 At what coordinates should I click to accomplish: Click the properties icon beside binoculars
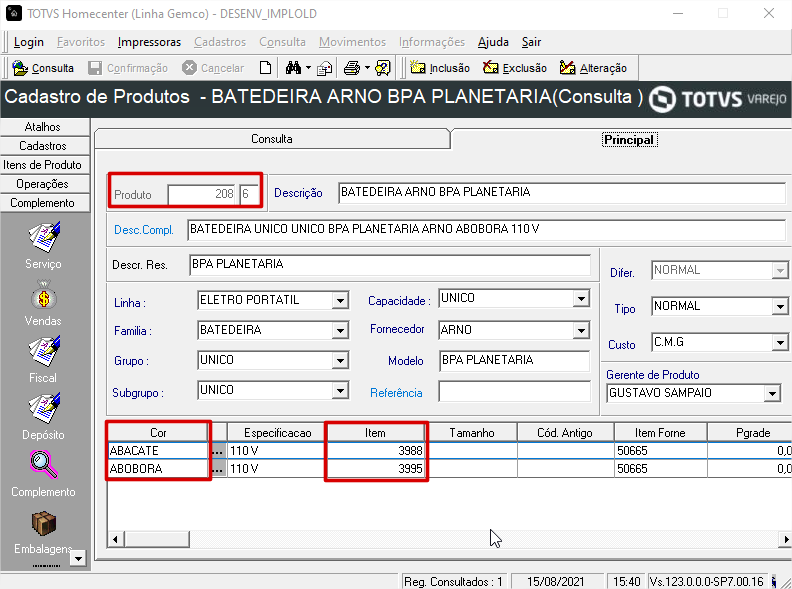pyautogui.click(x=324, y=68)
